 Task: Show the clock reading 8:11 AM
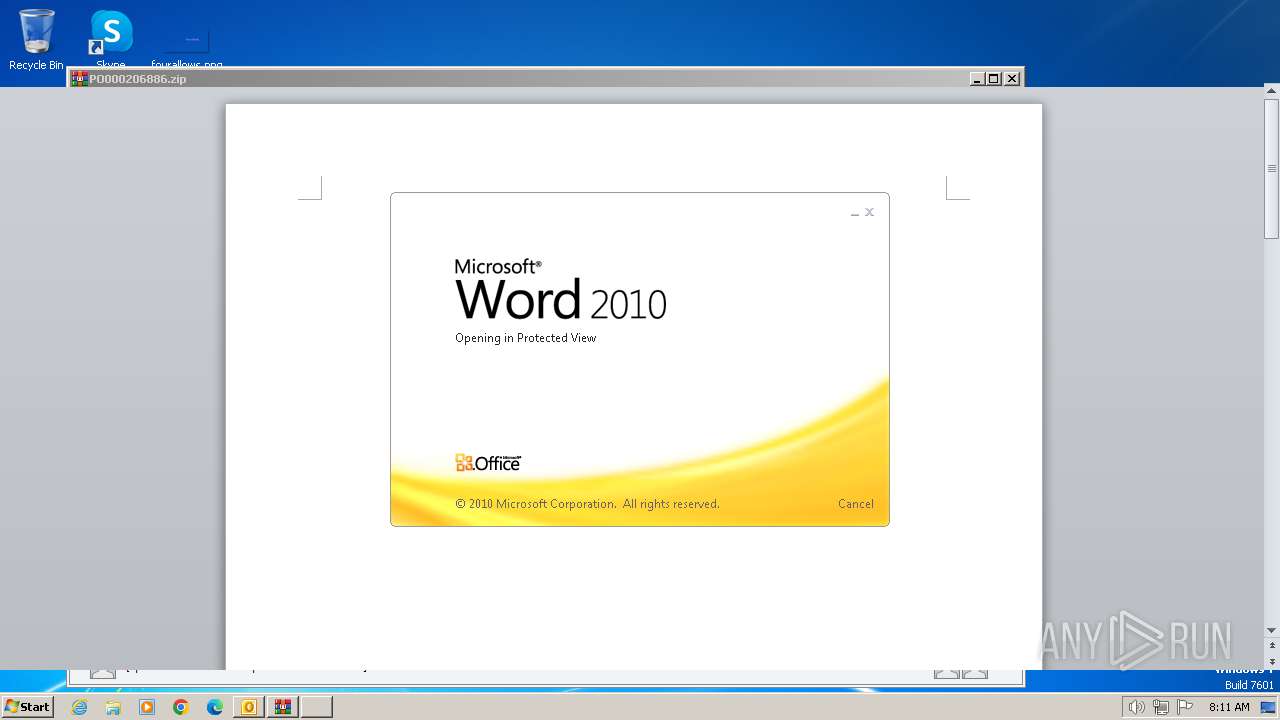coord(1229,707)
